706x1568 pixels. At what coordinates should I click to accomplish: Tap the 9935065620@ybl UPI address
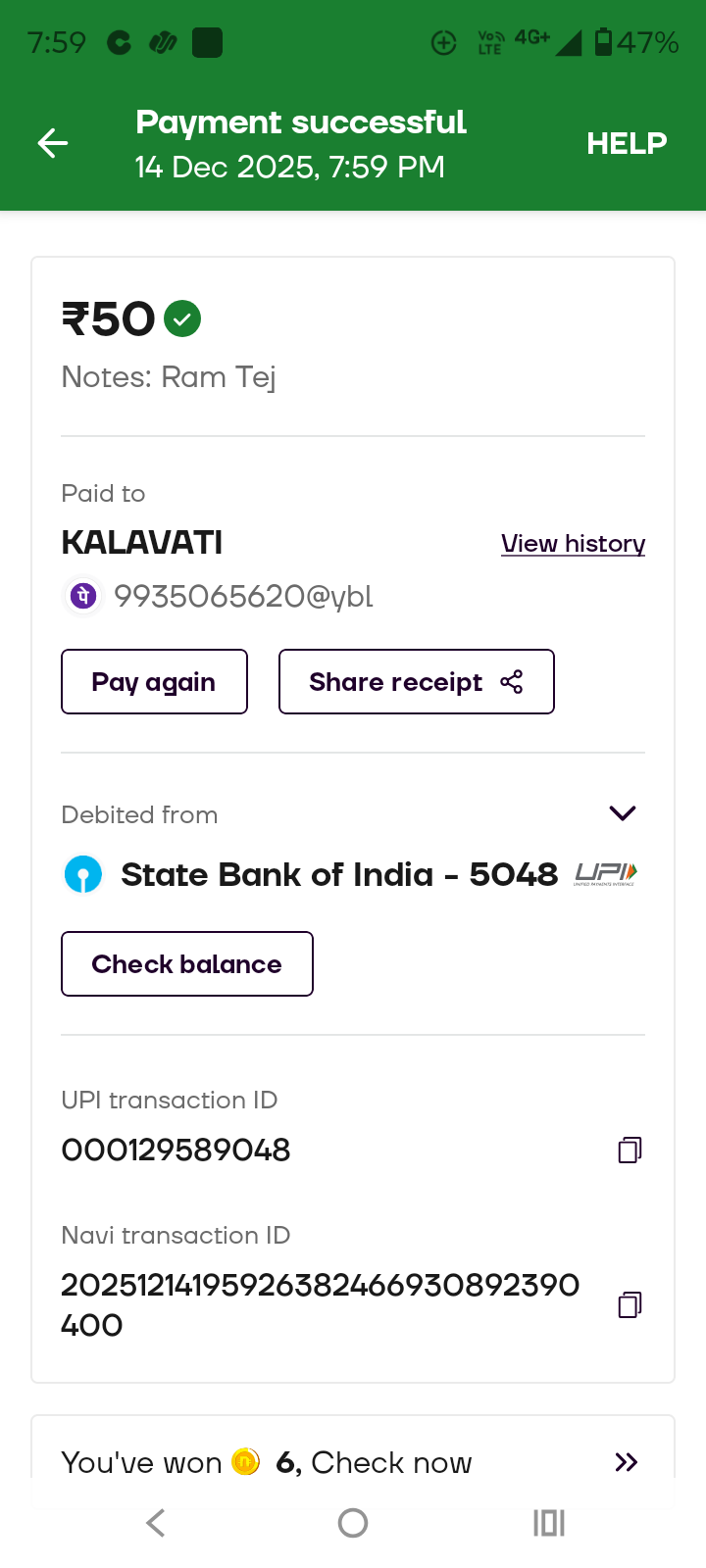243,596
